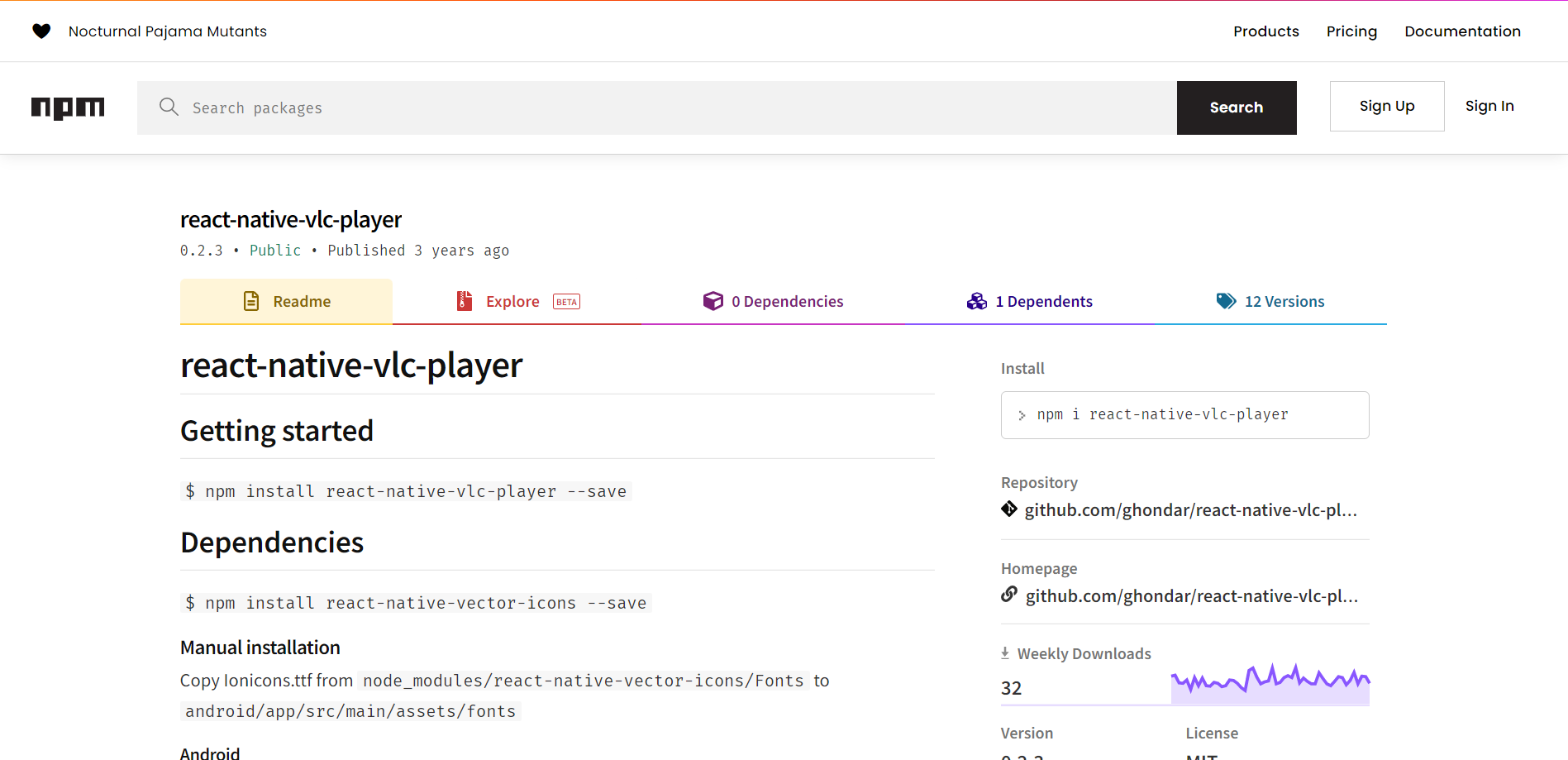The width and height of the screenshot is (1568, 760).
Task: Open the Documentation page
Action: click(x=1462, y=31)
